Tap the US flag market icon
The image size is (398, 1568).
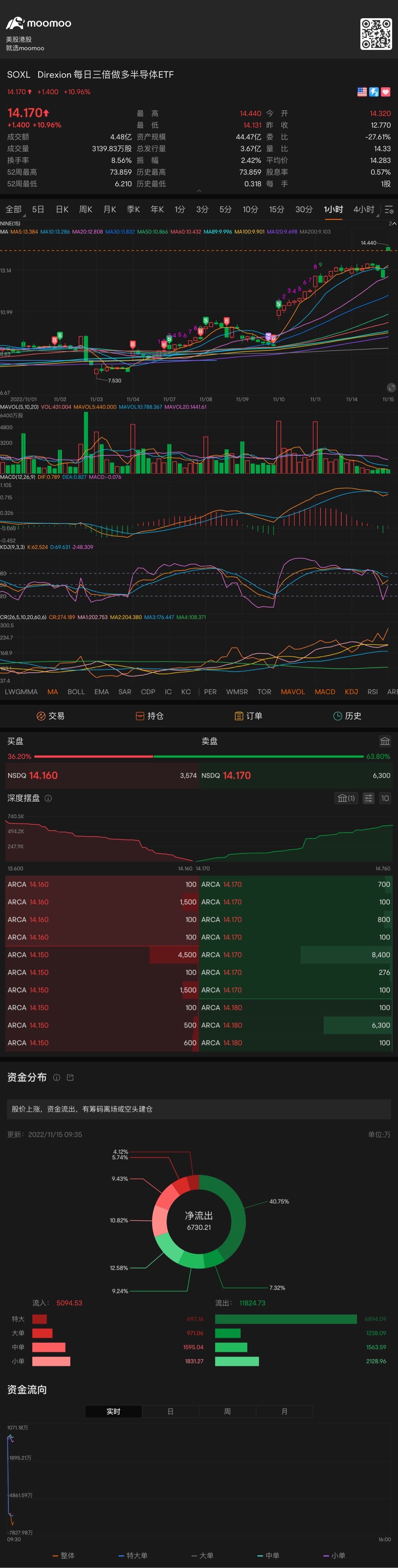362,92
